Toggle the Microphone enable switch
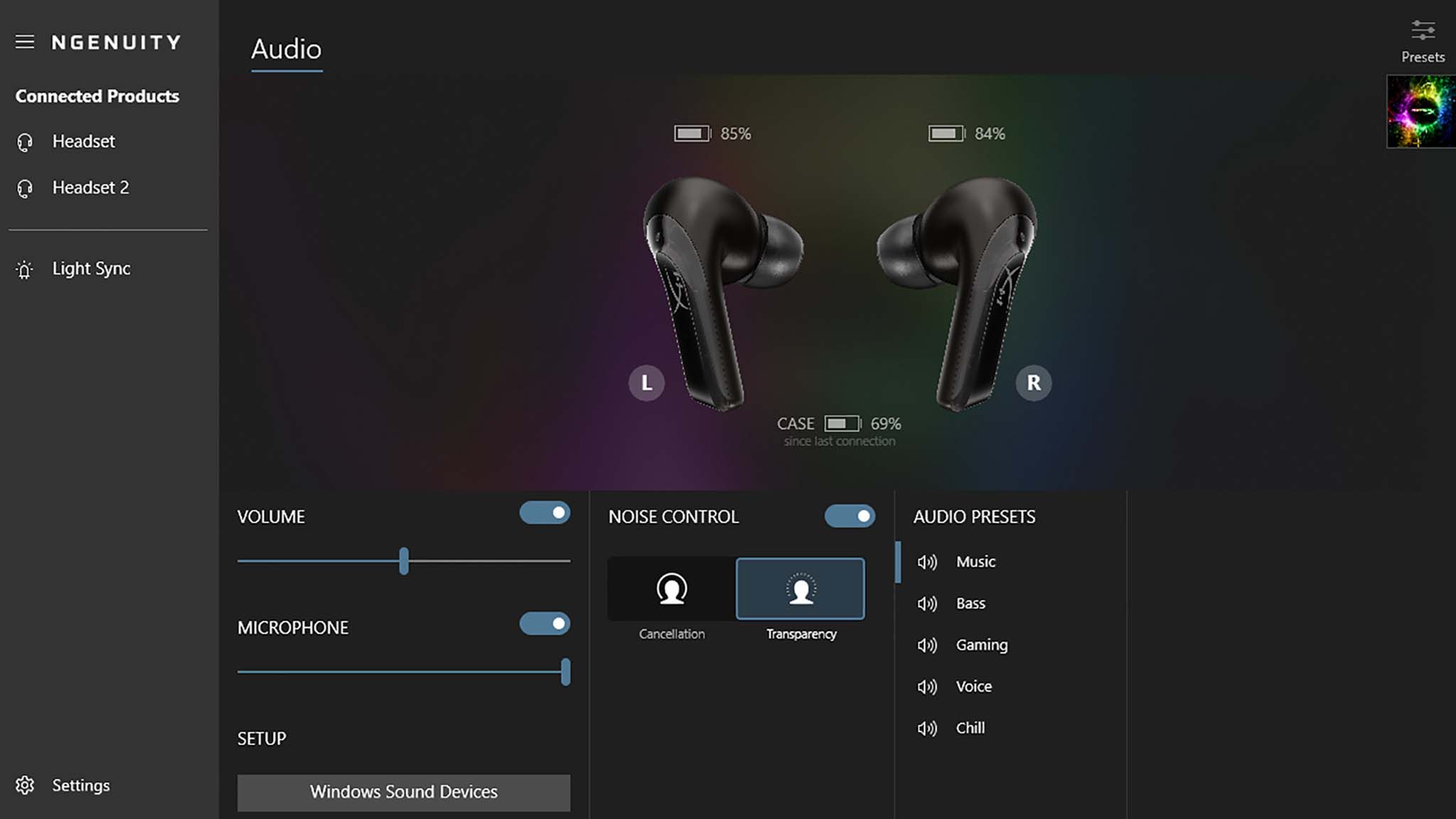The image size is (1456, 819). point(544,623)
